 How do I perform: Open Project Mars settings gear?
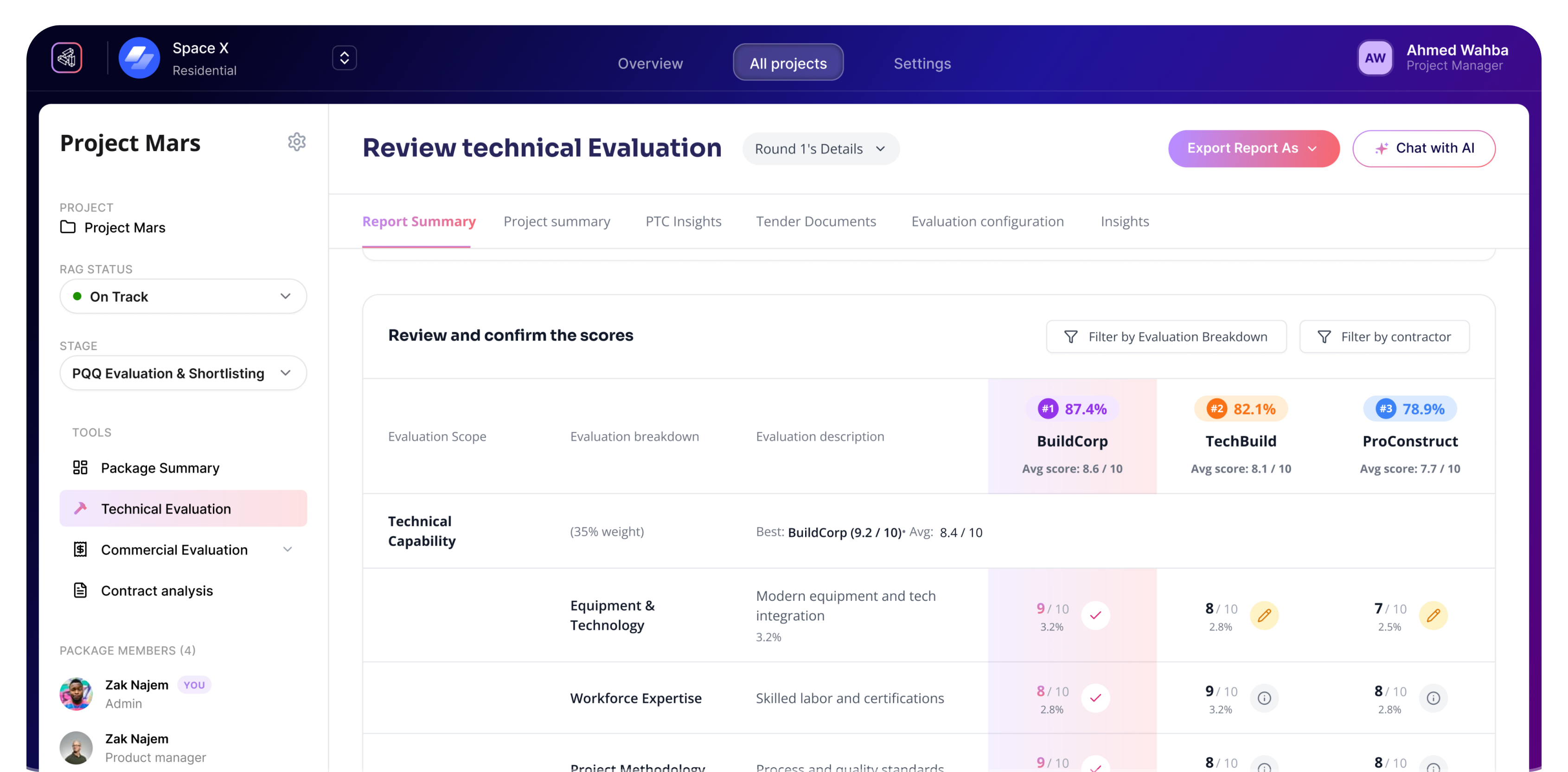tap(297, 142)
